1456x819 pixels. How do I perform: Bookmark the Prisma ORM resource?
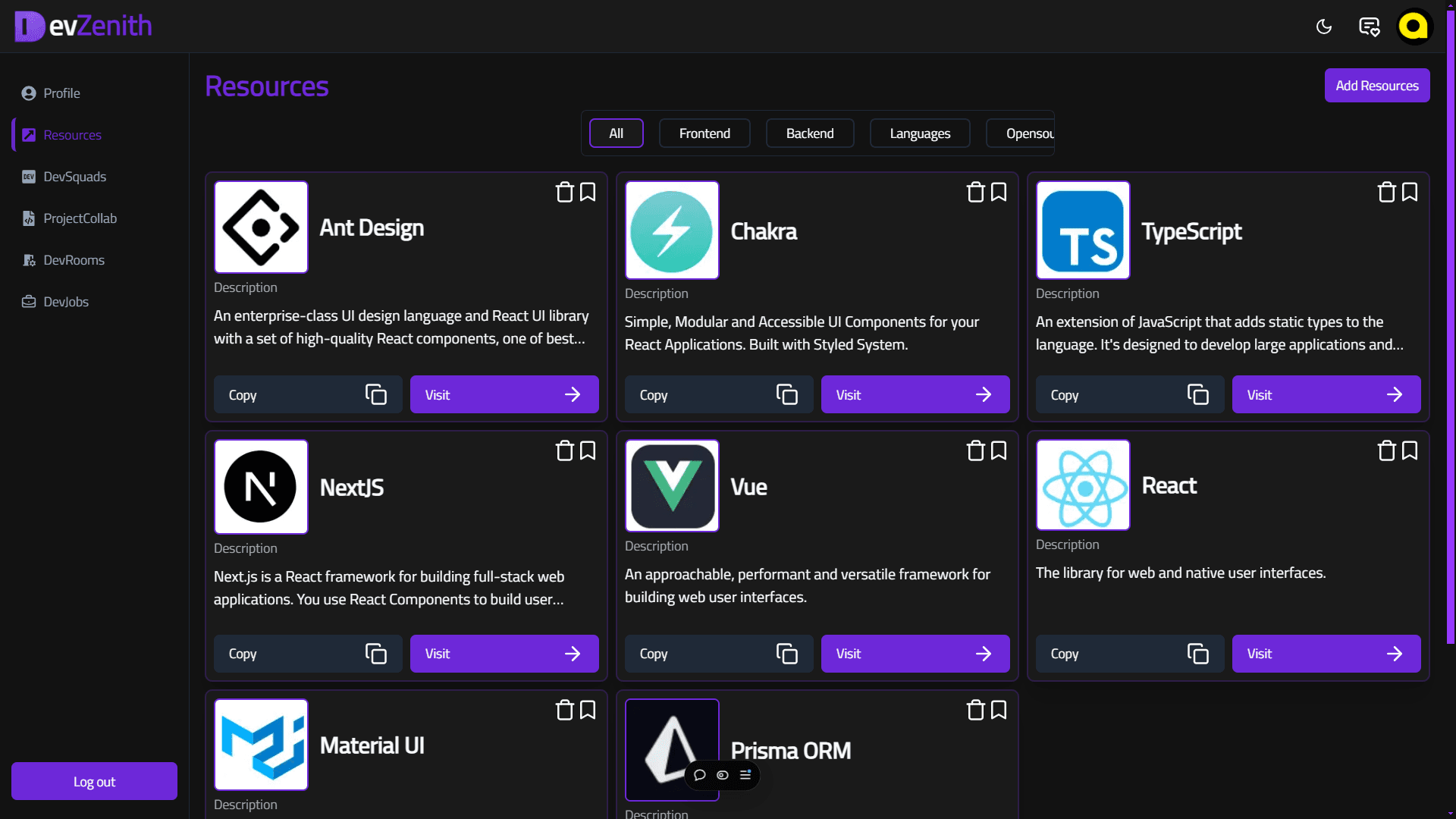click(x=999, y=710)
